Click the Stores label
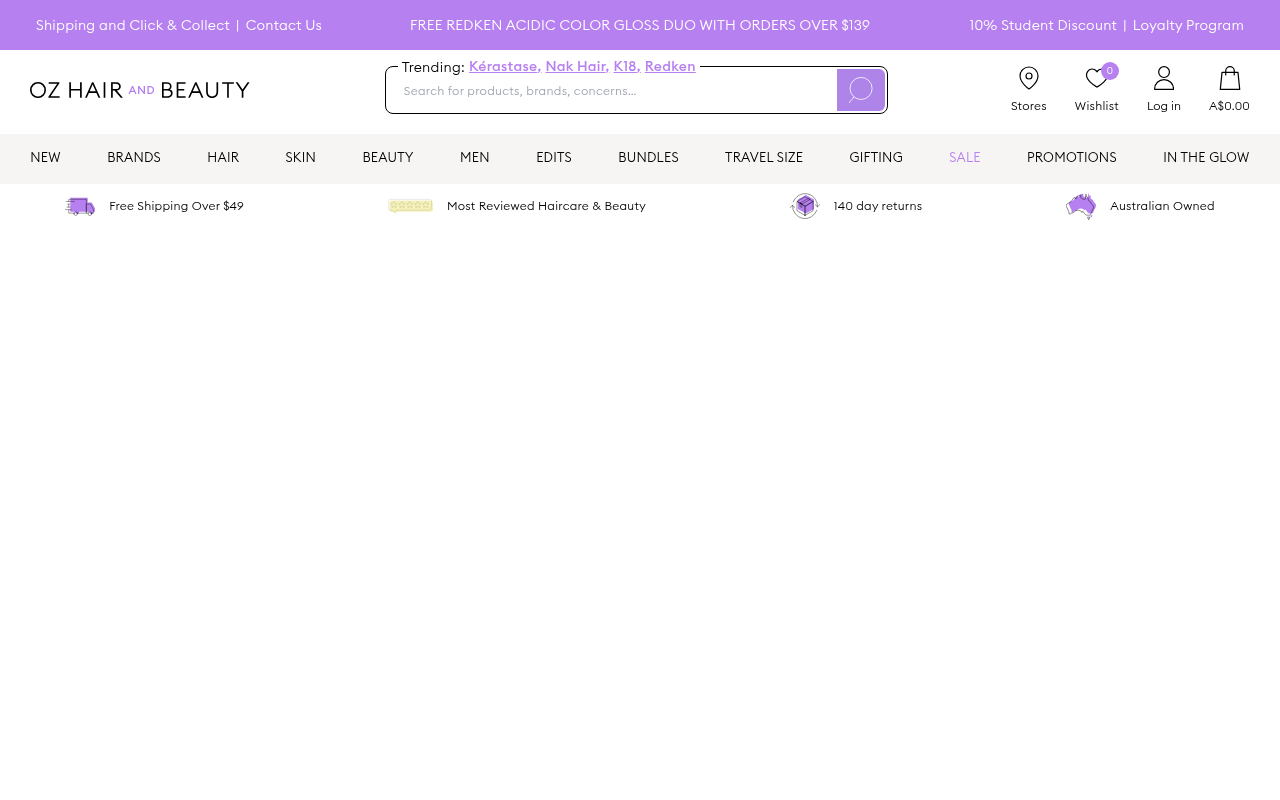The image size is (1280, 800). [1029, 106]
